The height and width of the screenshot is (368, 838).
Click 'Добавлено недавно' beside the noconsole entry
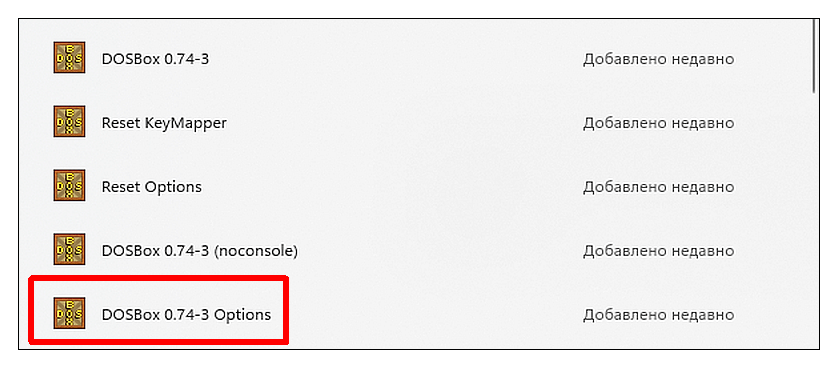pyautogui.click(x=658, y=250)
